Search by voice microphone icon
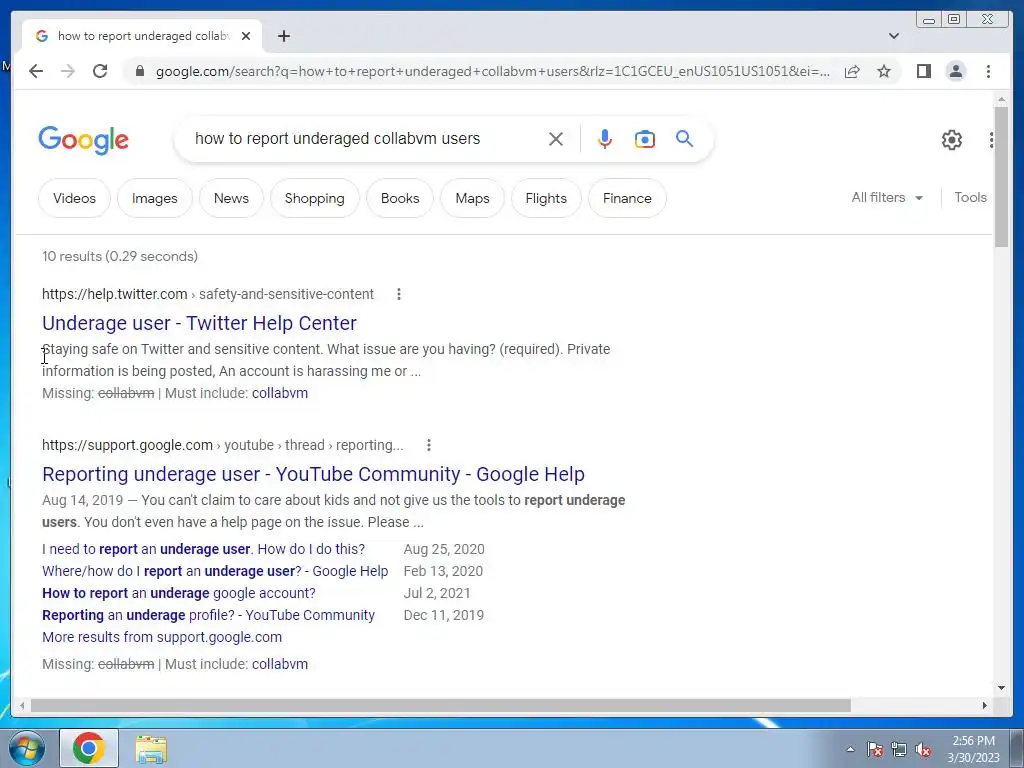Viewport: 1024px width, 768px height. pyautogui.click(x=605, y=139)
